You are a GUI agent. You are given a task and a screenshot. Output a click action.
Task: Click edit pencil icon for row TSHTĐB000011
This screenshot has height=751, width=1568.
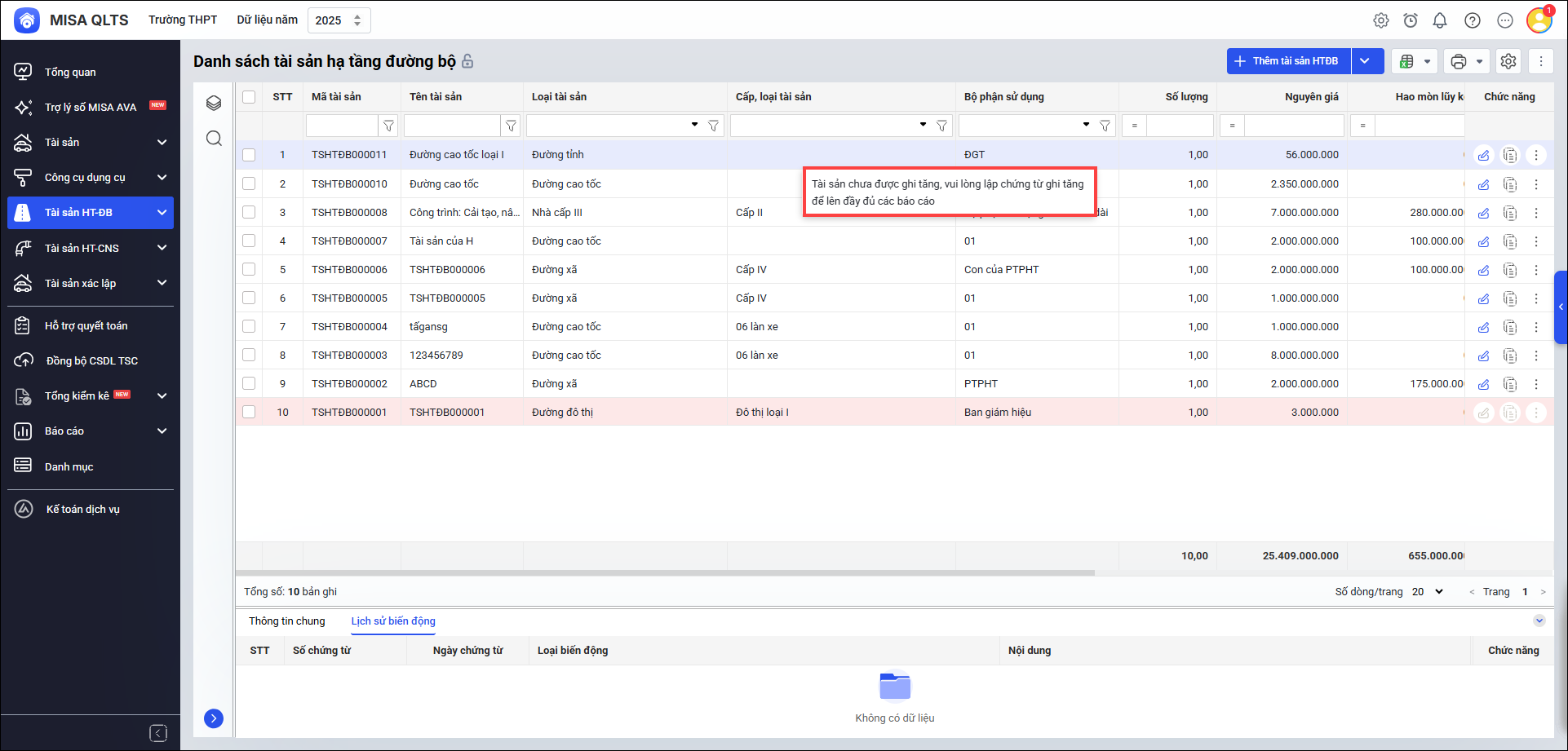click(1484, 155)
